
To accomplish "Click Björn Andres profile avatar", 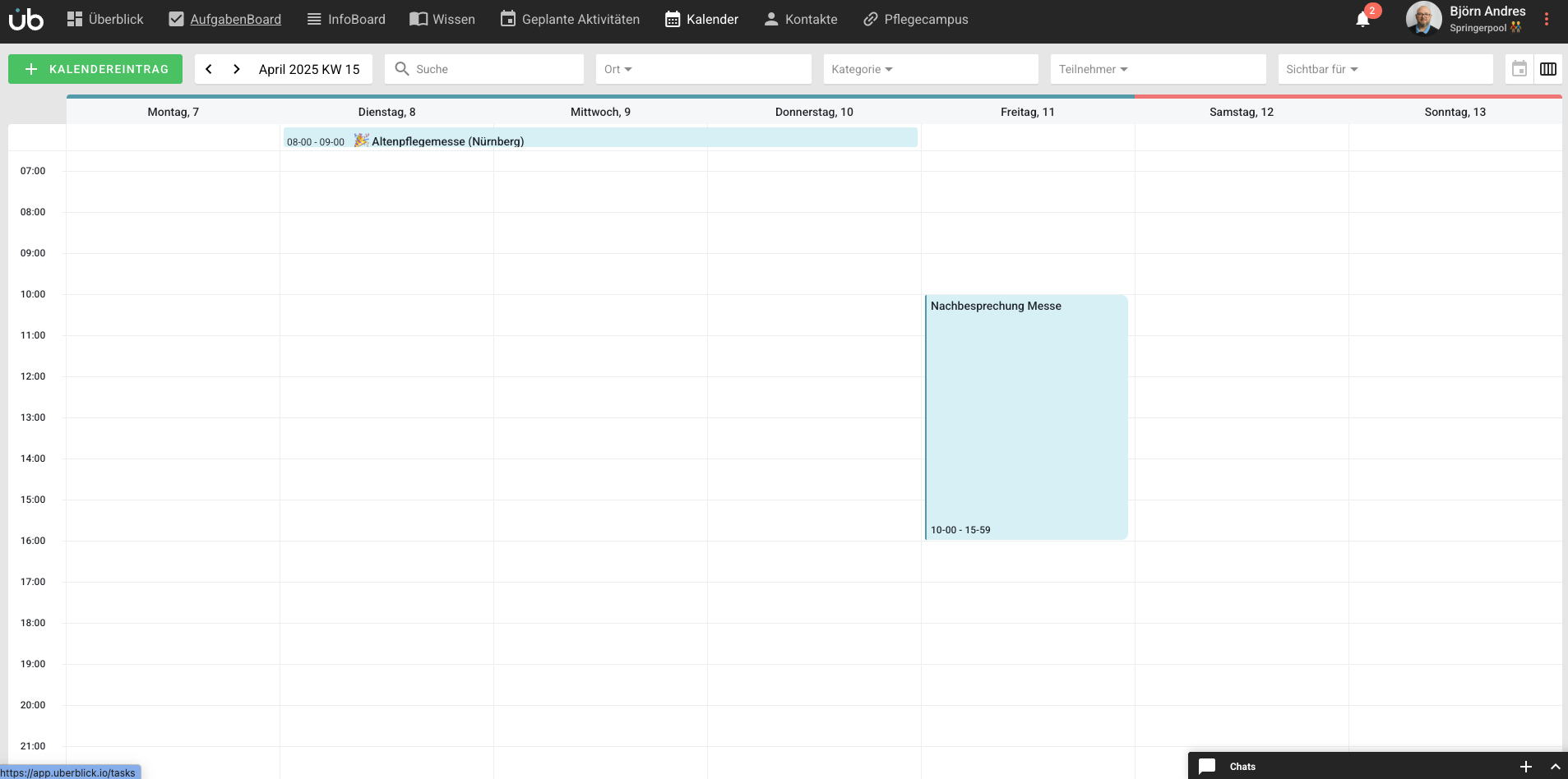I will point(1423,19).
